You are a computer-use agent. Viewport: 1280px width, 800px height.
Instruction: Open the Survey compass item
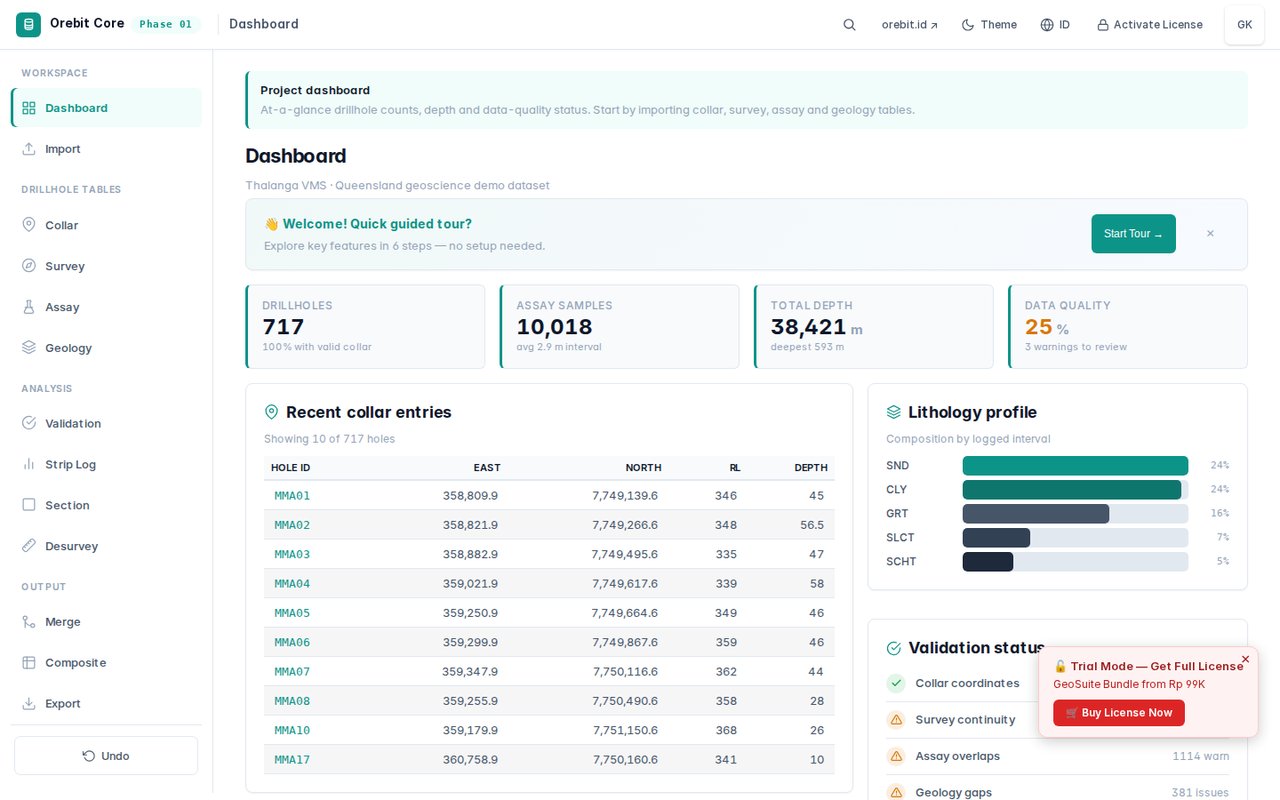107,266
